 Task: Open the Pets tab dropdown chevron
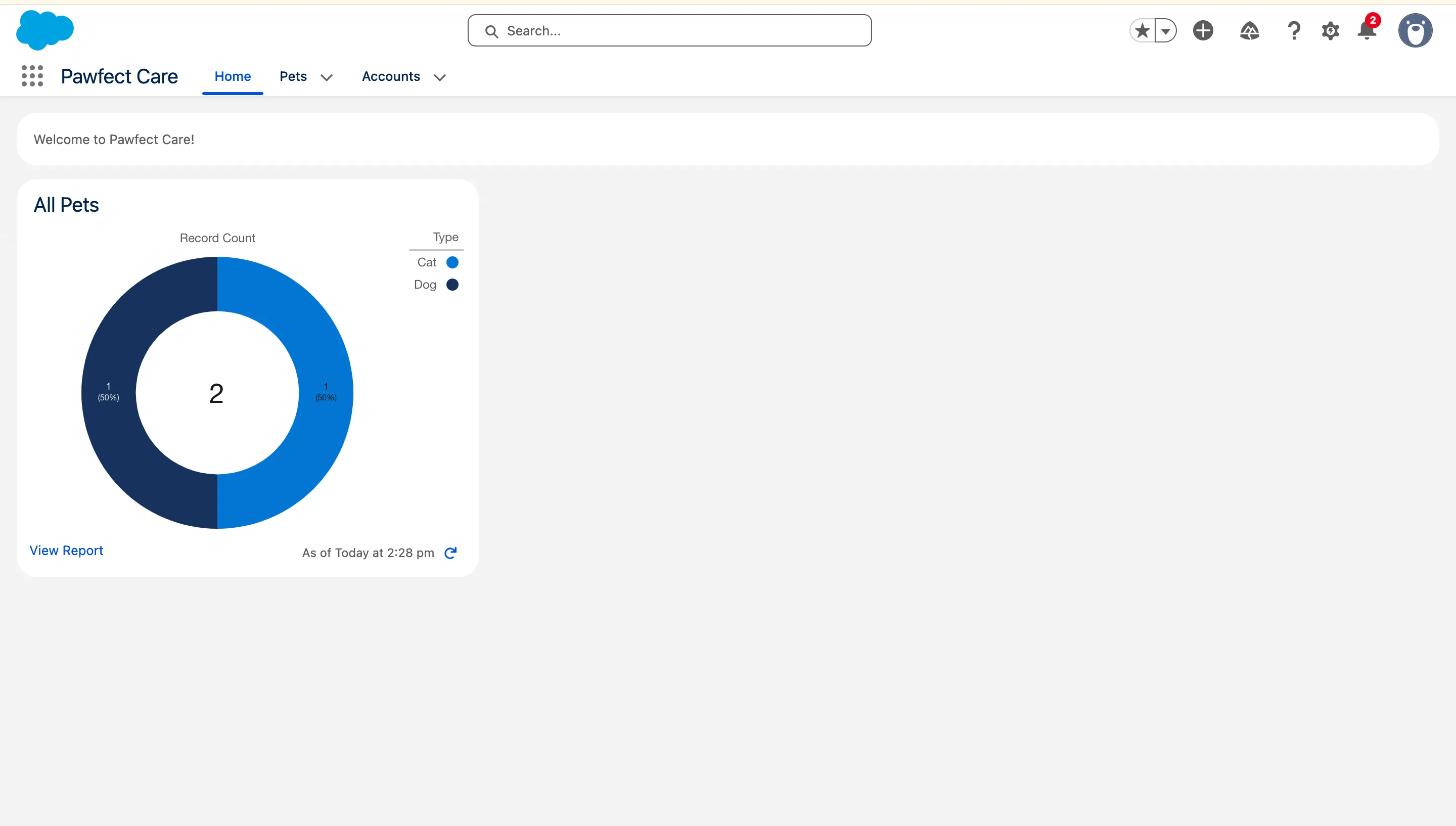(x=327, y=78)
